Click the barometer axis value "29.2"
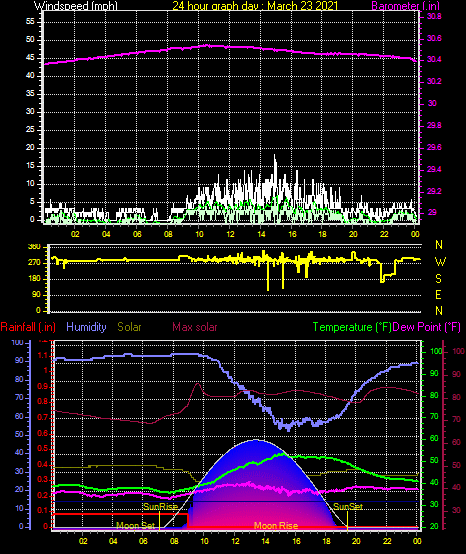Screen dimensions: 466x554 point(434,191)
